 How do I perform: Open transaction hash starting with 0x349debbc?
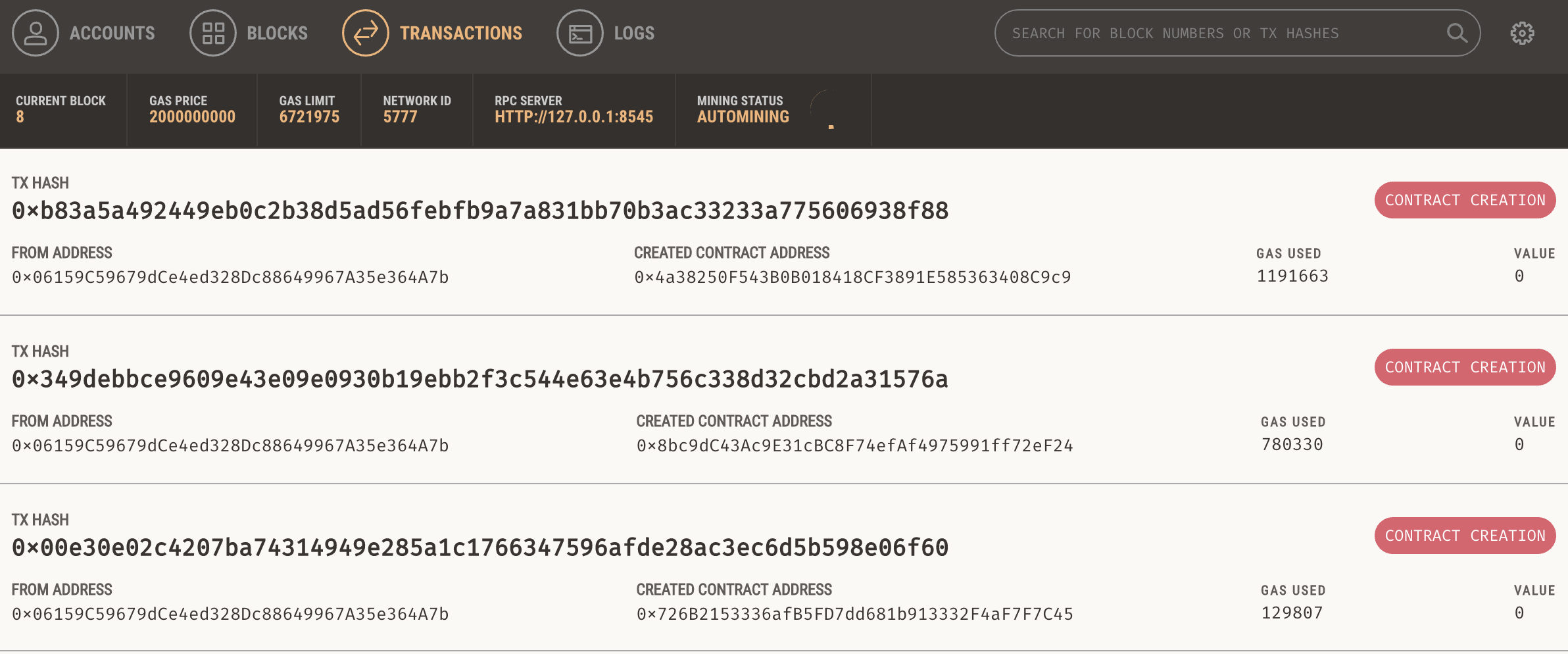480,379
